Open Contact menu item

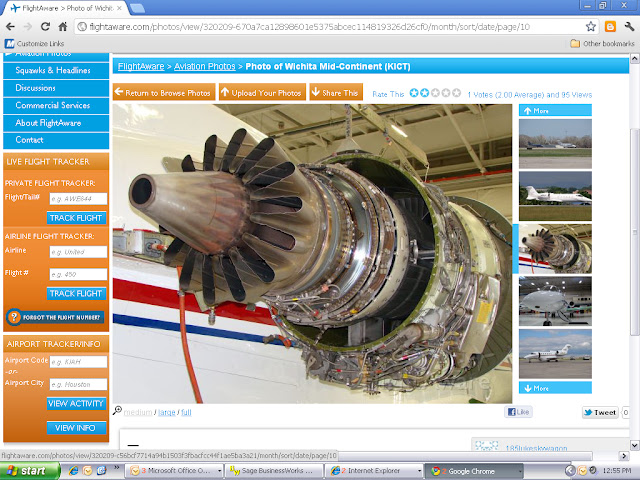pyautogui.click(x=56, y=140)
